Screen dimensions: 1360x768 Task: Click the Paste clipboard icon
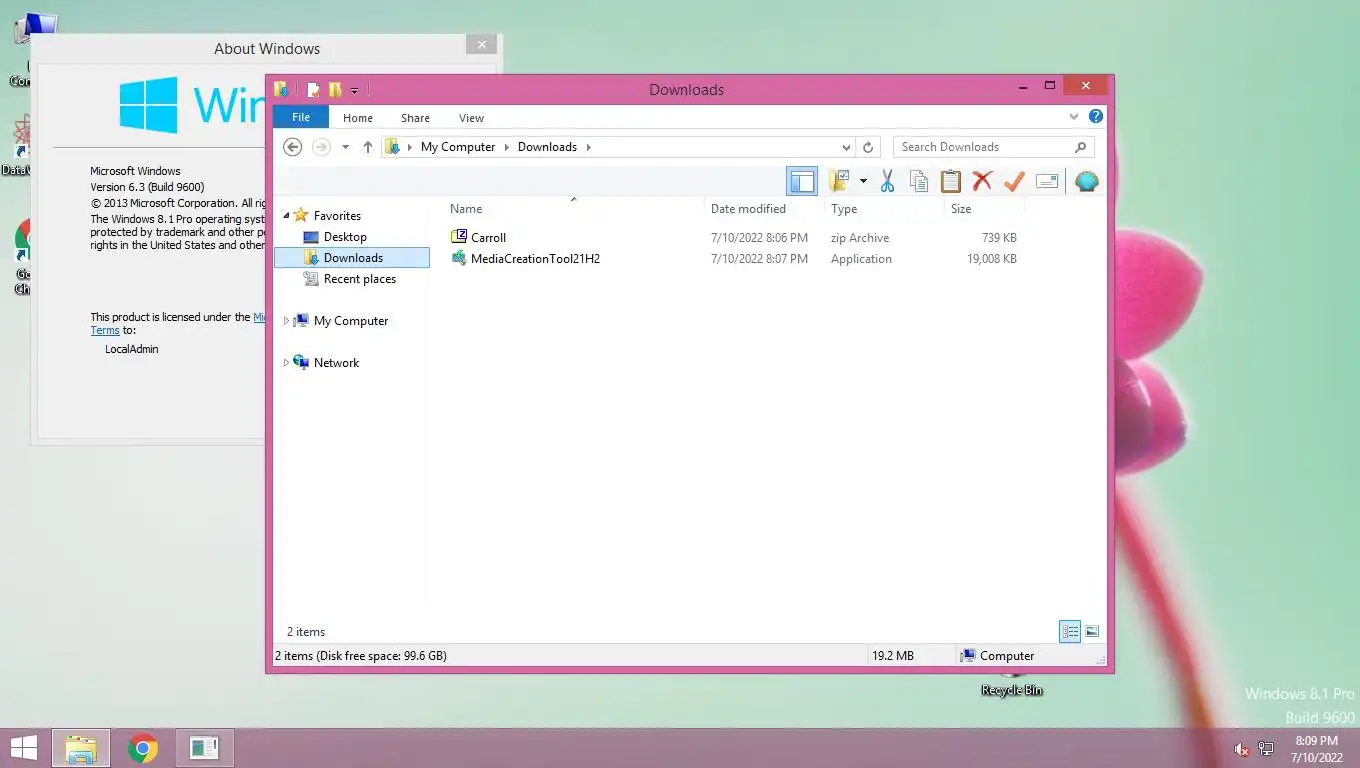(950, 181)
